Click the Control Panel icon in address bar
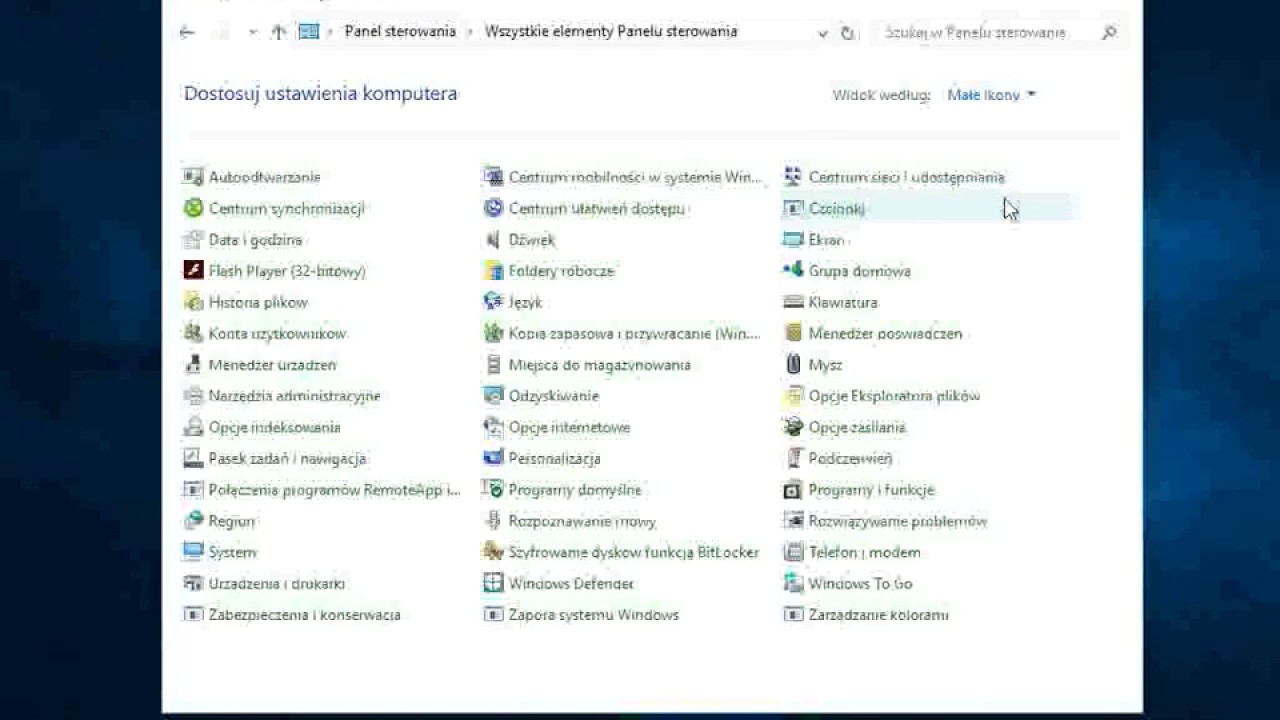1280x720 pixels. [x=309, y=32]
